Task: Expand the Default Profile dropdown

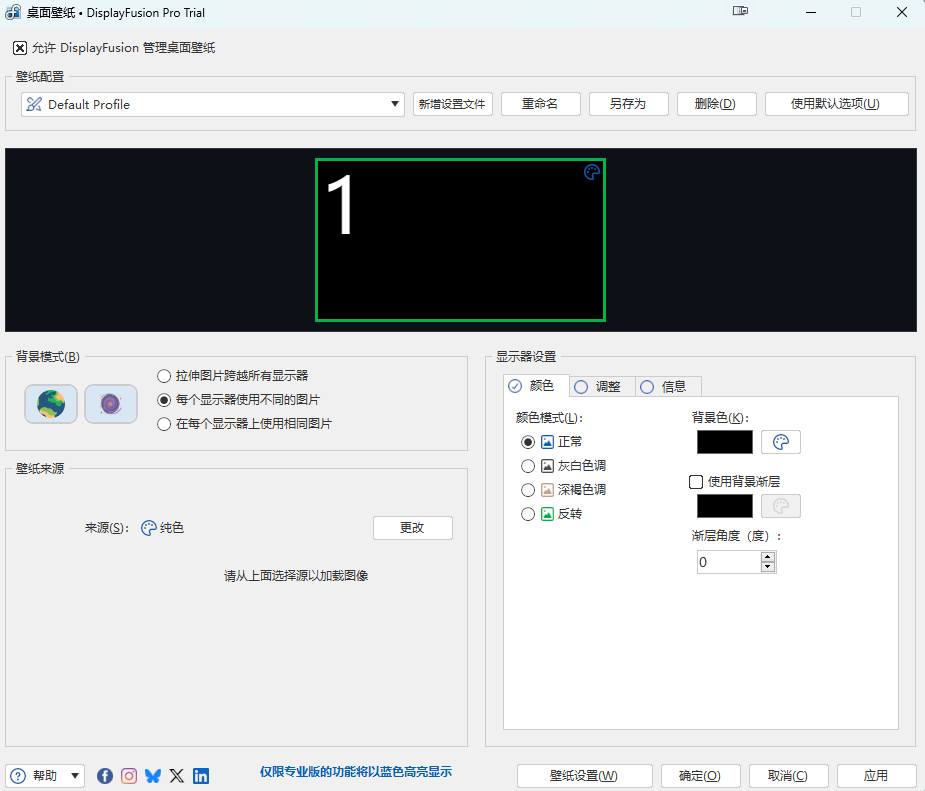Action: (396, 104)
